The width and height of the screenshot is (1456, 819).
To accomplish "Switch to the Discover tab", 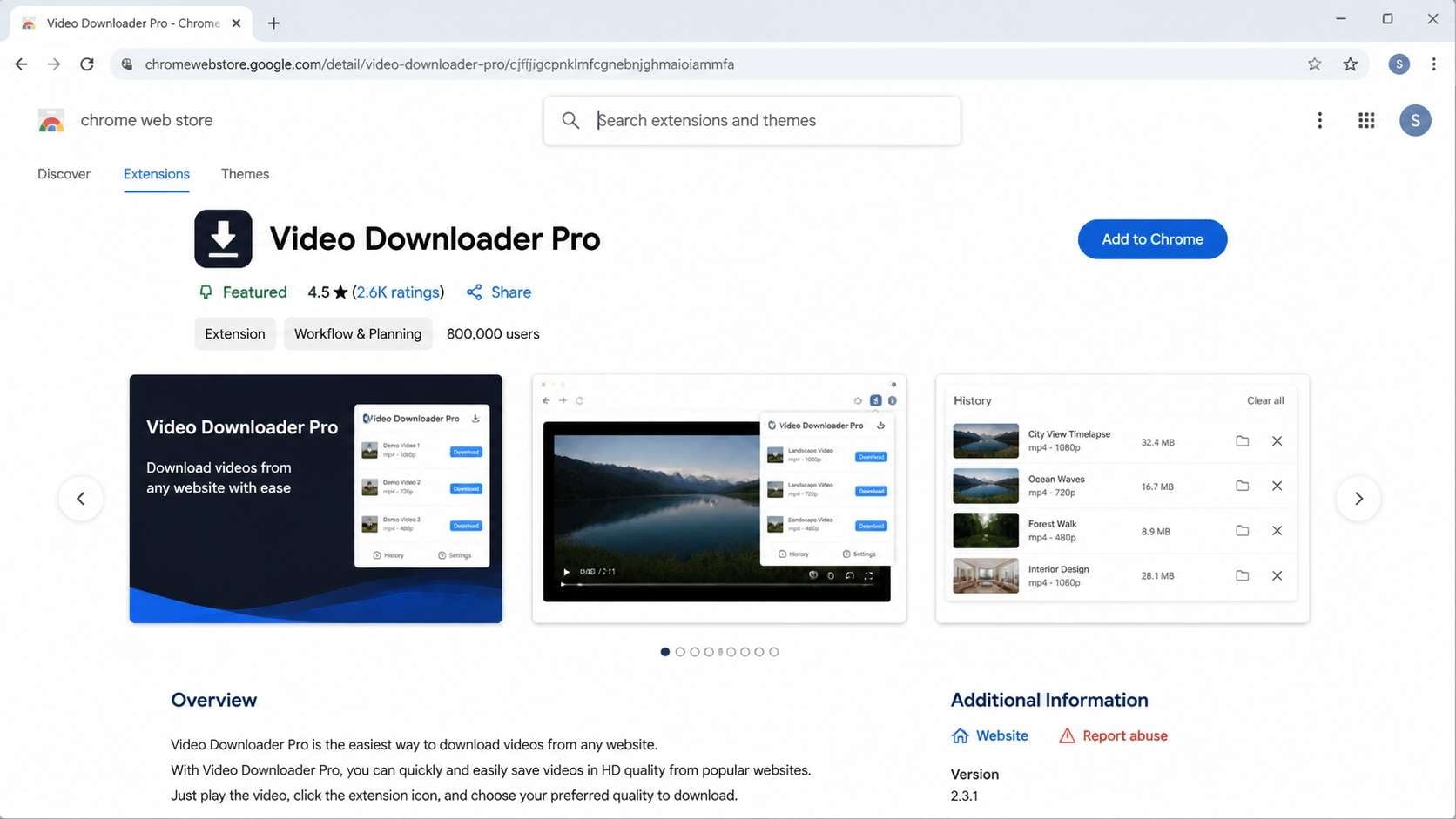I will (64, 174).
